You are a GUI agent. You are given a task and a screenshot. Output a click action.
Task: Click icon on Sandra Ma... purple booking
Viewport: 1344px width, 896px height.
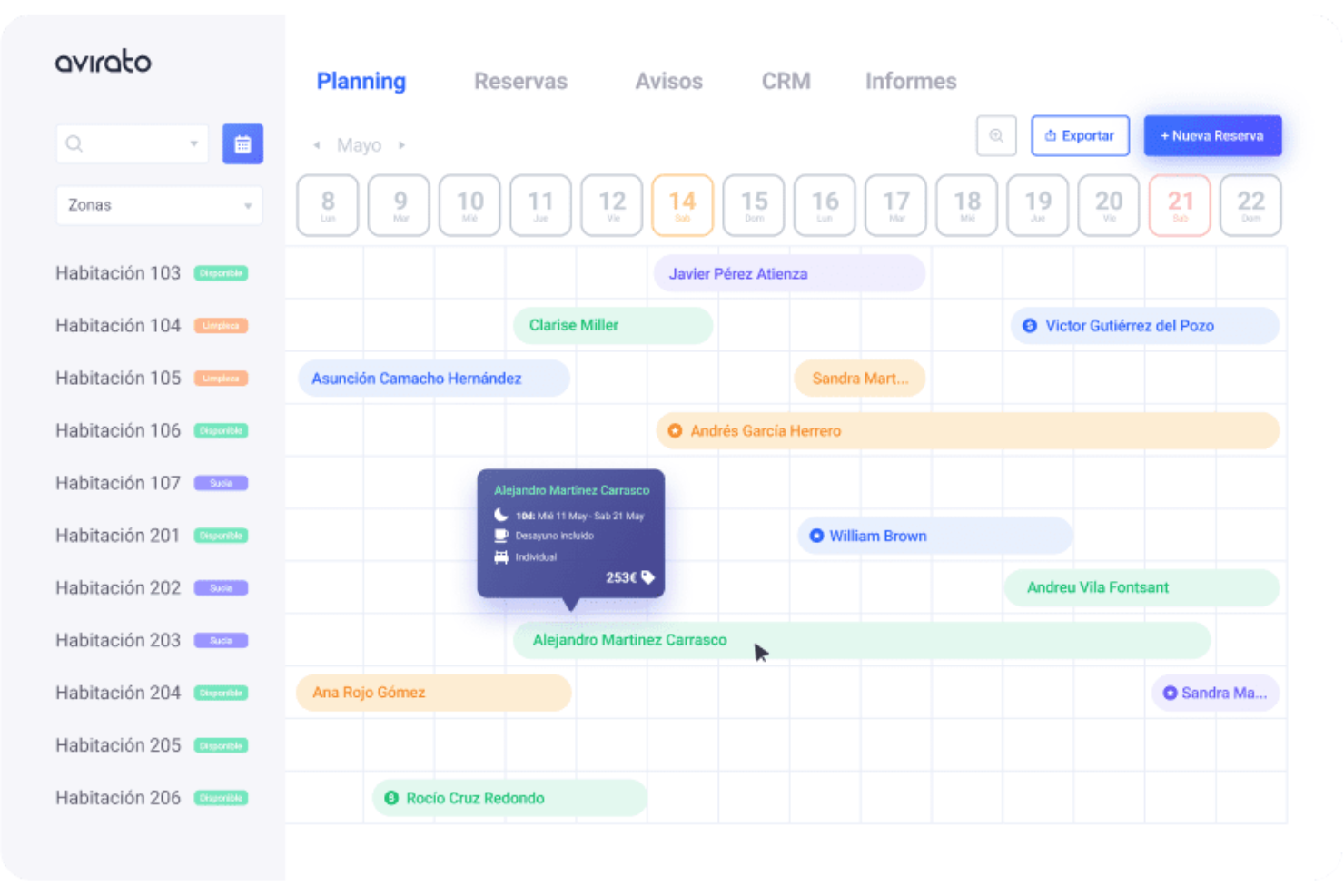click(1170, 693)
